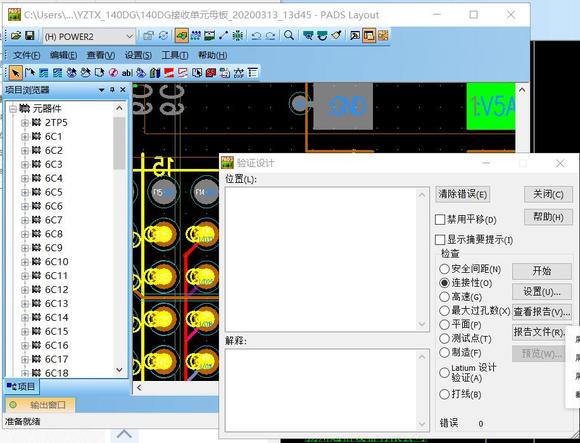The width and height of the screenshot is (580, 443).
Task: Expand the 6C1 component node
Action: [25, 137]
